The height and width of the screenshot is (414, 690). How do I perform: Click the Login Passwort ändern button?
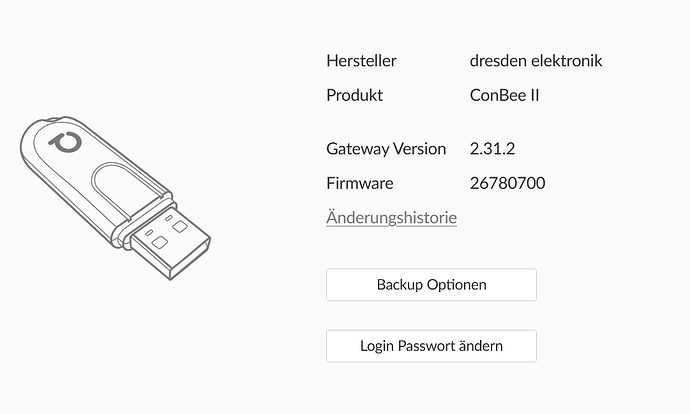[x=431, y=346]
